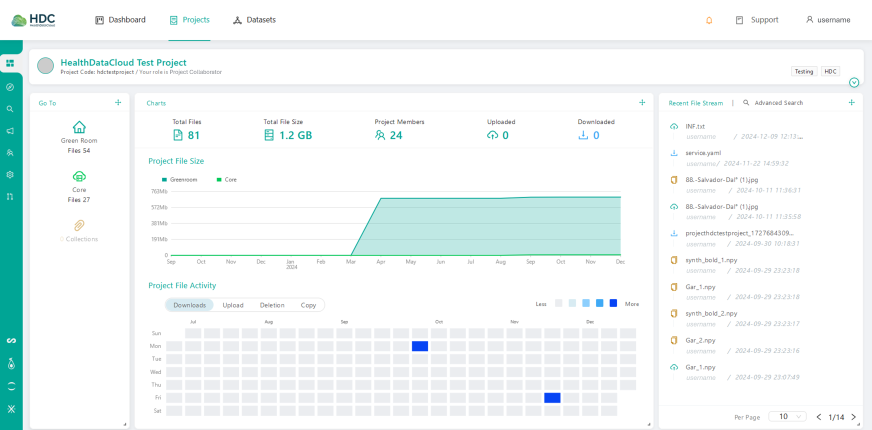
Task: Click the HDC HealthDataCloud logo
Action: 33,20
